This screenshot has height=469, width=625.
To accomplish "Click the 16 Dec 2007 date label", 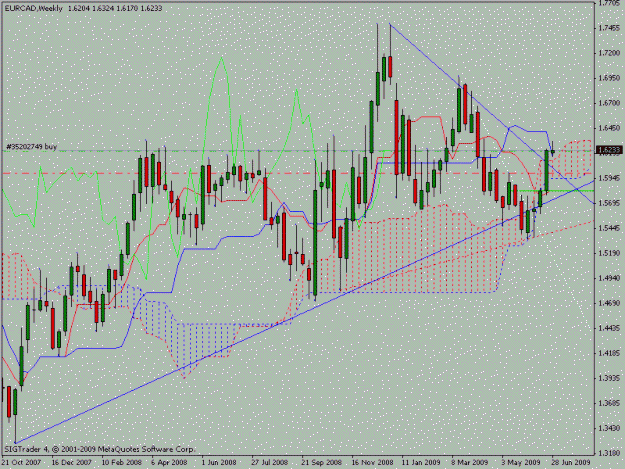I will 71,462.
